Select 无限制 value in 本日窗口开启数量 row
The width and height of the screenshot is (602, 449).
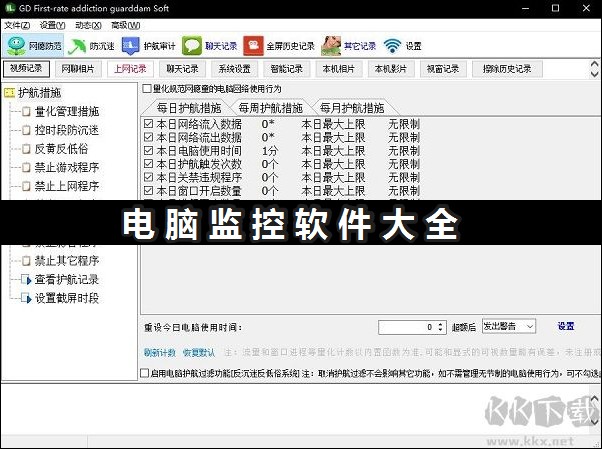(404, 191)
